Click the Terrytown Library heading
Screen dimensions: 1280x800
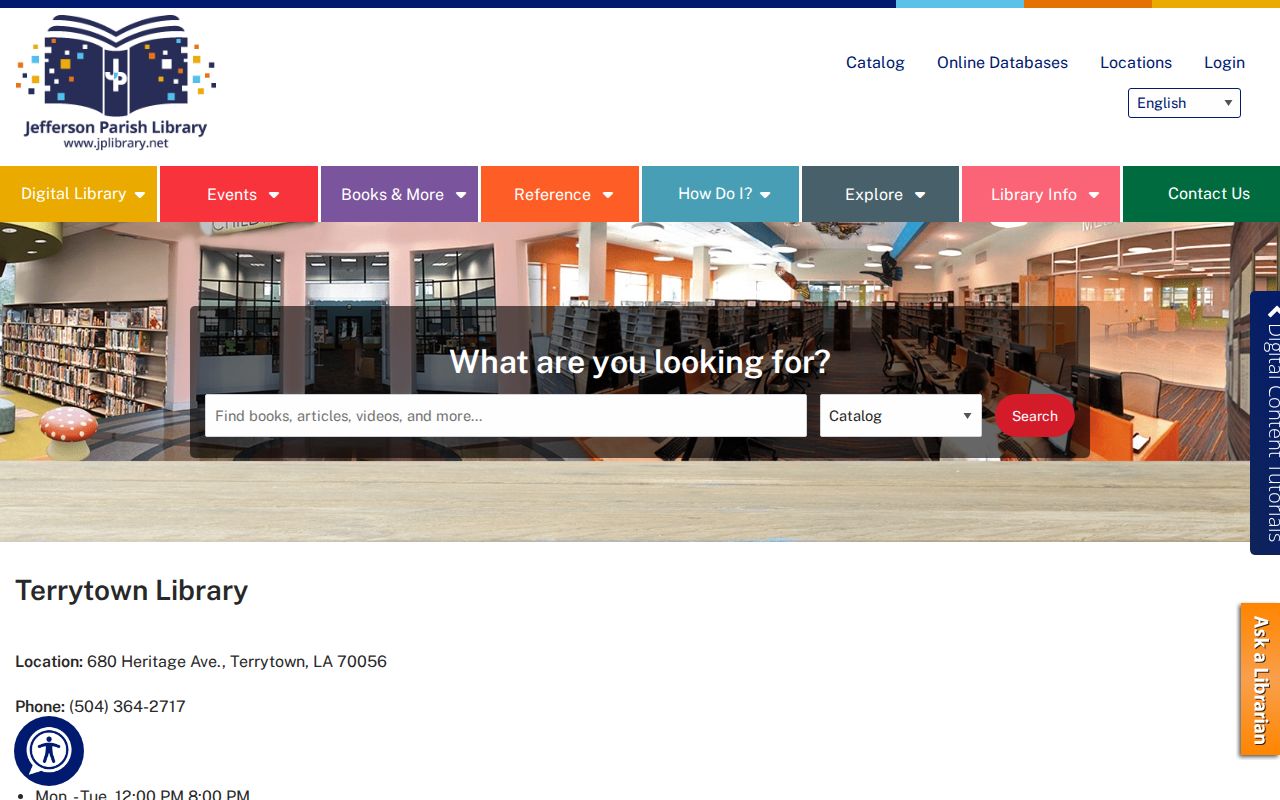click(132, 591)
